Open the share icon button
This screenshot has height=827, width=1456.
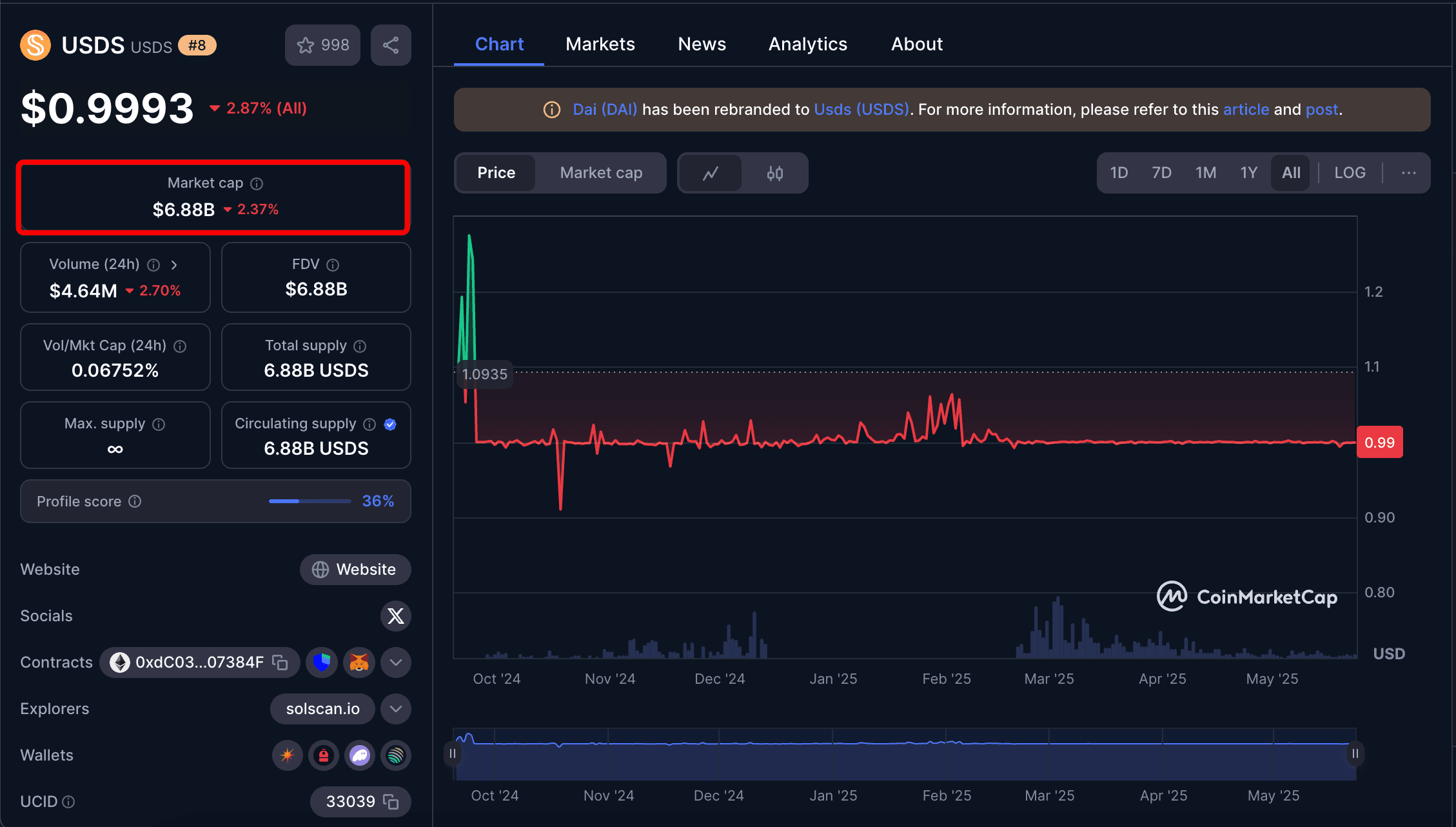click(391, 45)
